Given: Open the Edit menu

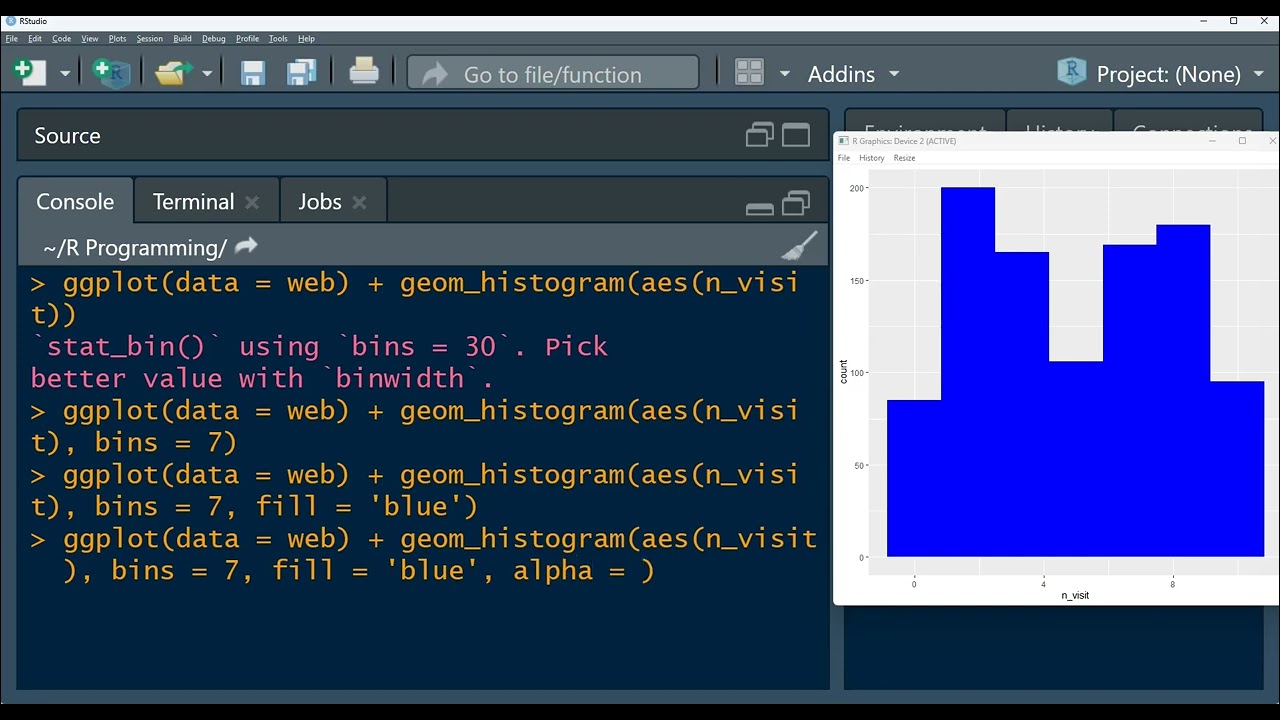Looking at the screenshot, I should pos(35,39).
